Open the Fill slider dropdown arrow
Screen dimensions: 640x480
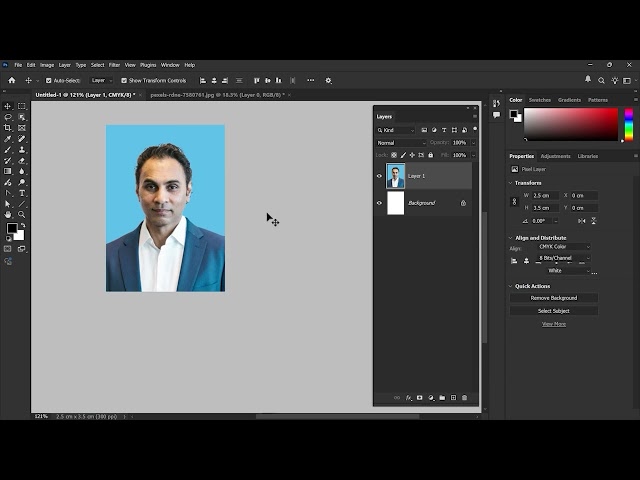tap(473, 155)
